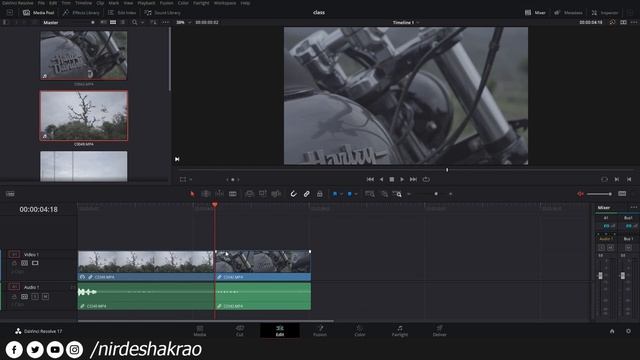
Task: Click the Play Reverse button
Action: [381, 179]
